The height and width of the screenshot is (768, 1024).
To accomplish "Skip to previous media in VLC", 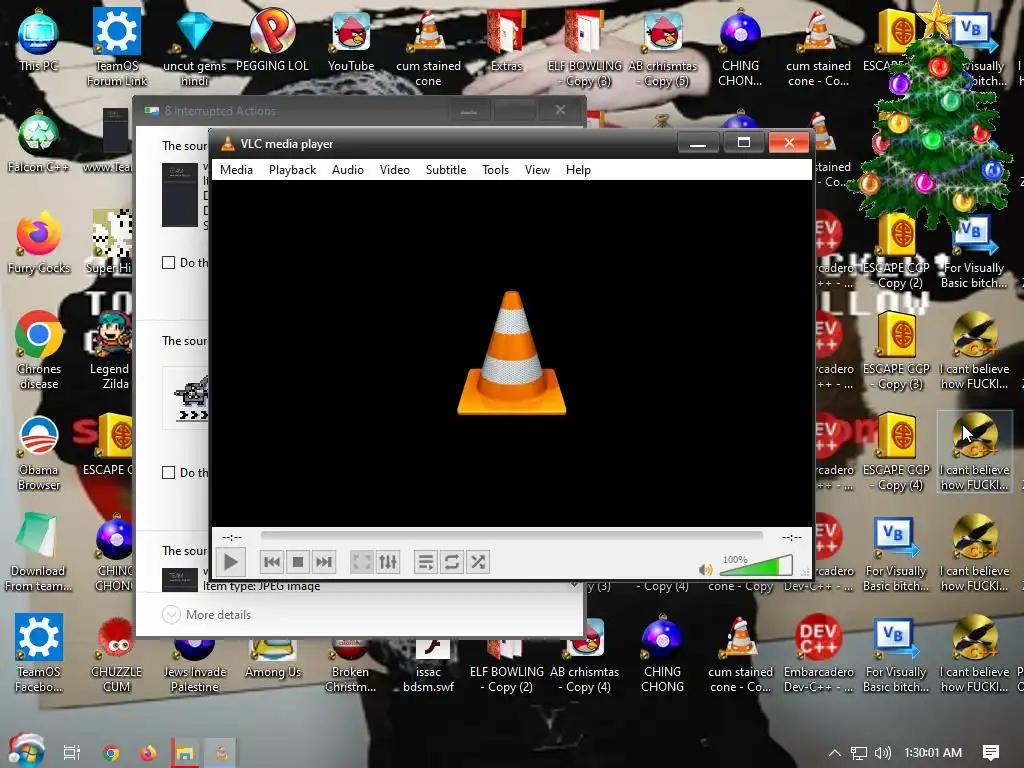I will click(272, 562).
